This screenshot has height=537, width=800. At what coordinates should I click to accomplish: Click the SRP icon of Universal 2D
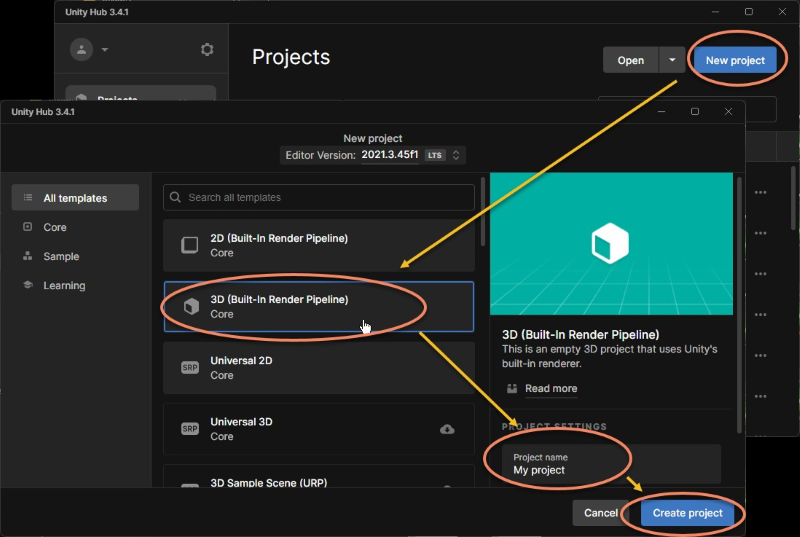point(190,368)
